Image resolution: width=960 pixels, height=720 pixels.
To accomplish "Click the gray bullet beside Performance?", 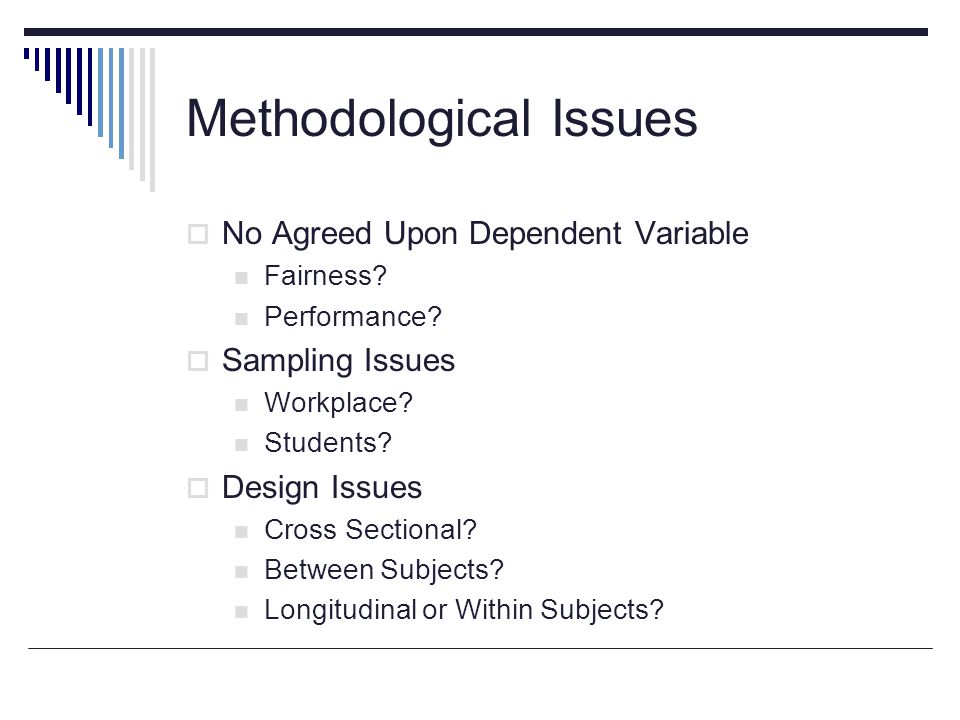I will point(241,318).
